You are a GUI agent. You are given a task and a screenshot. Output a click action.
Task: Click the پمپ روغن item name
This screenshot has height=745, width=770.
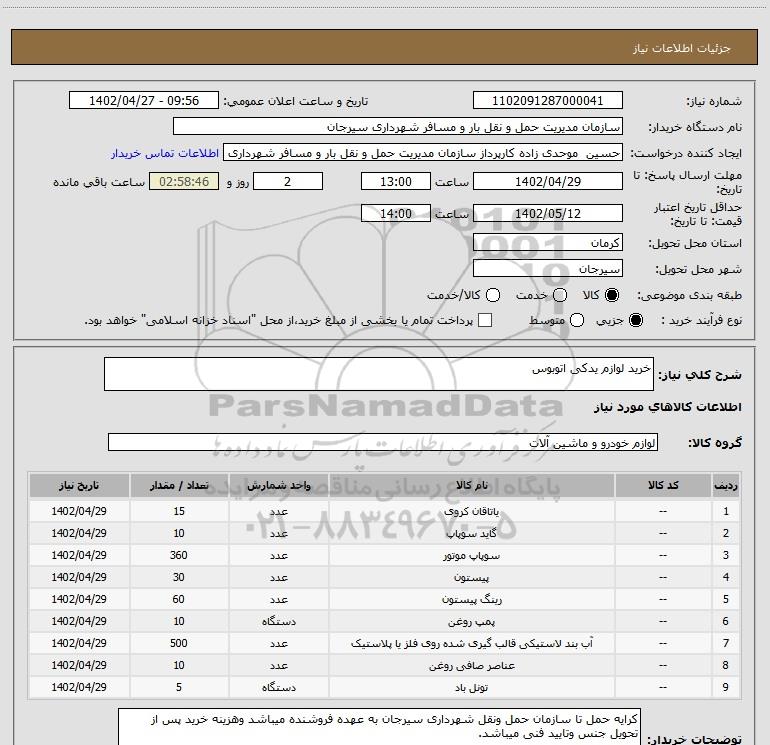click(x=471, y=621)
